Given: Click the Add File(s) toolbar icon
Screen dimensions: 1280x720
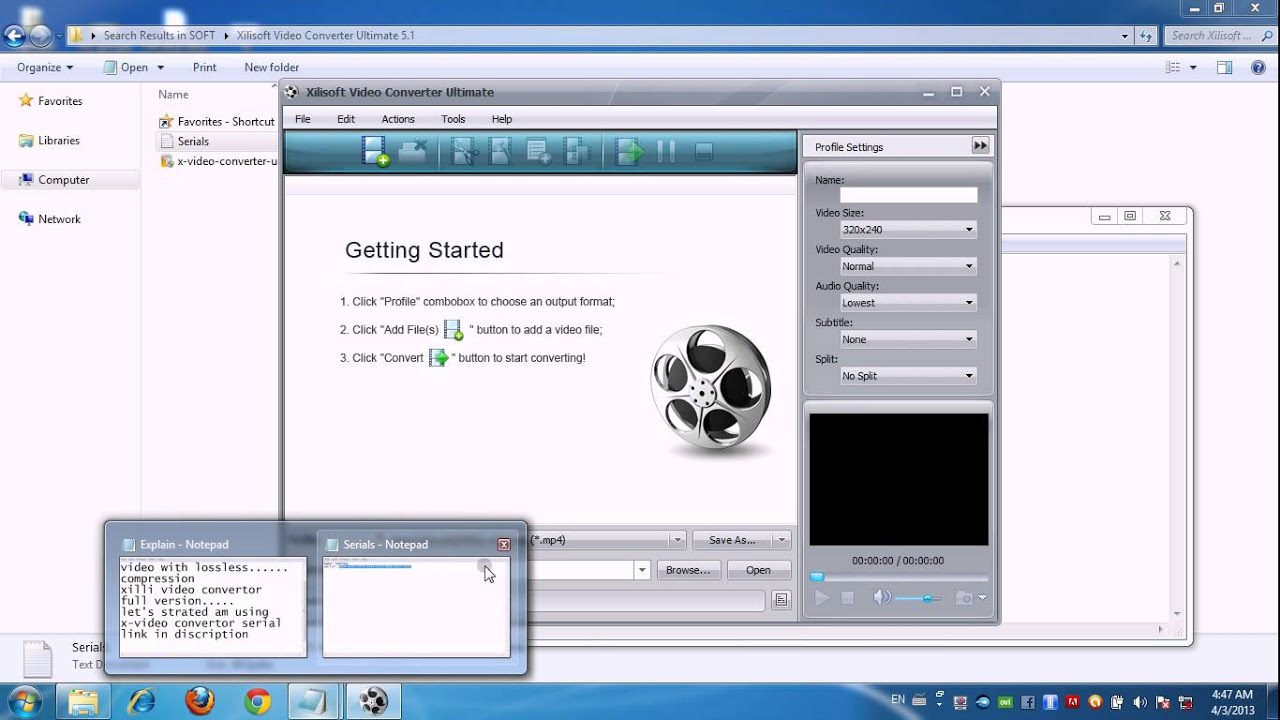Looking at the screenshot, I should tap(376, 151).
